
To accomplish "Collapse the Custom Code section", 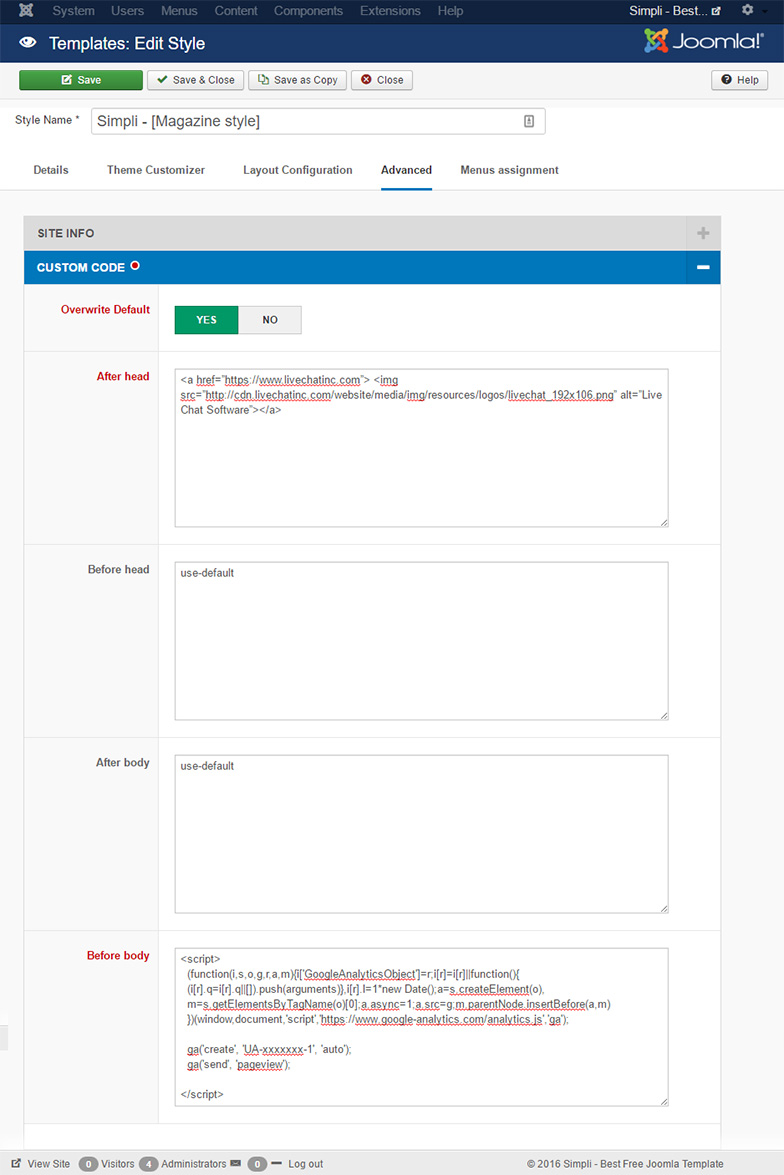I will (703, 268).
